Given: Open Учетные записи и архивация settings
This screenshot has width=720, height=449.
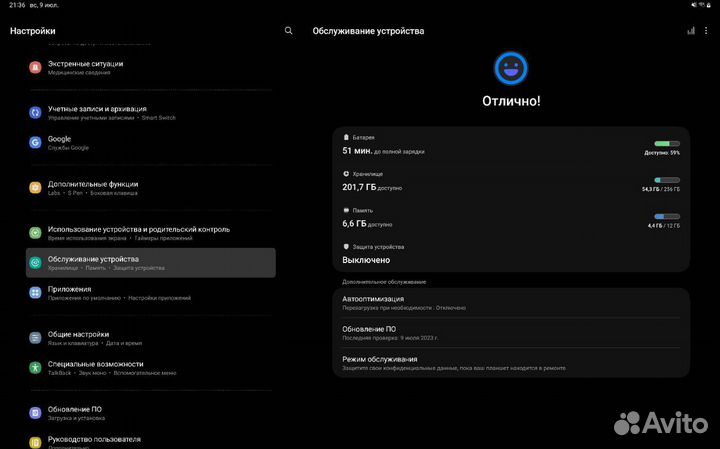Looking at the screenshot, I should click(x=98, y=112).
